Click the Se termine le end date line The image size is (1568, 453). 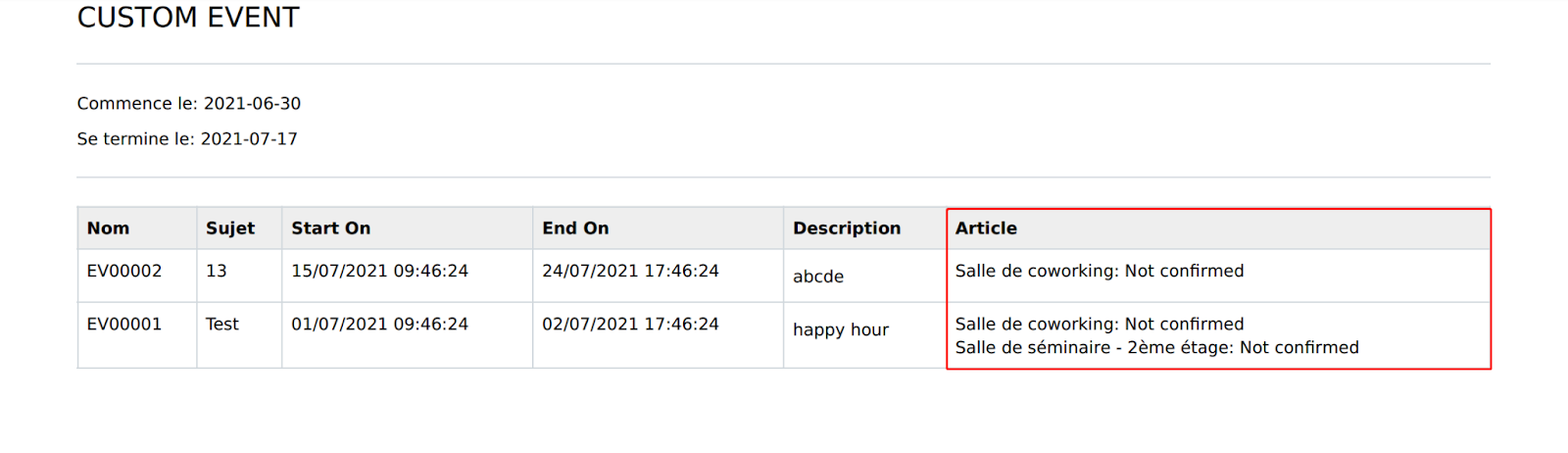pos(187,138)
